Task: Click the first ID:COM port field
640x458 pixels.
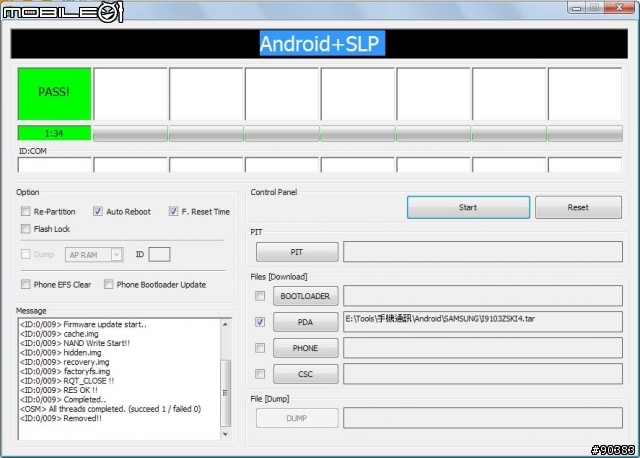Action: pos(54,165)
